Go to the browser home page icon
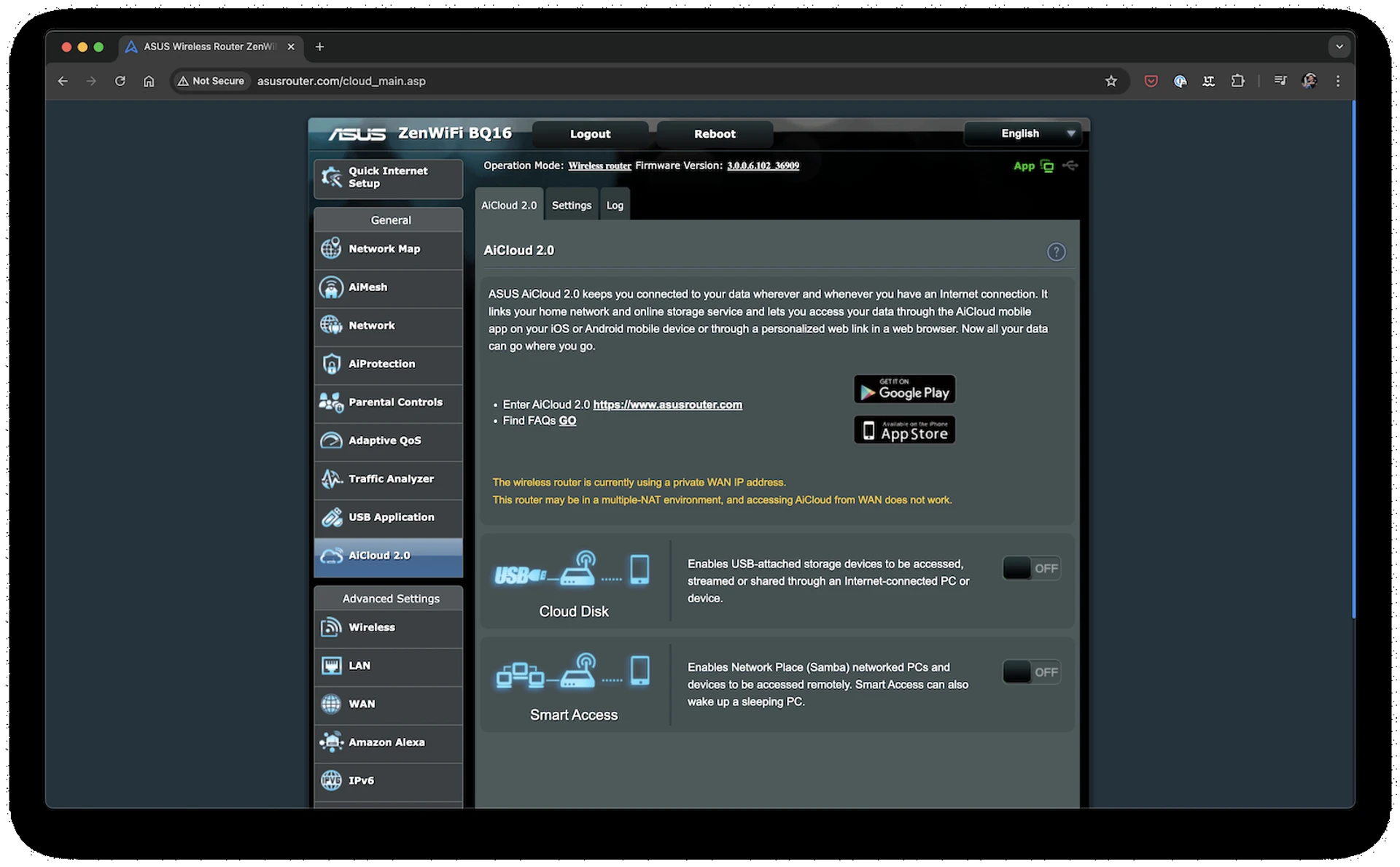This screenshot has width=1400, height=867. (x=149, y=81)
